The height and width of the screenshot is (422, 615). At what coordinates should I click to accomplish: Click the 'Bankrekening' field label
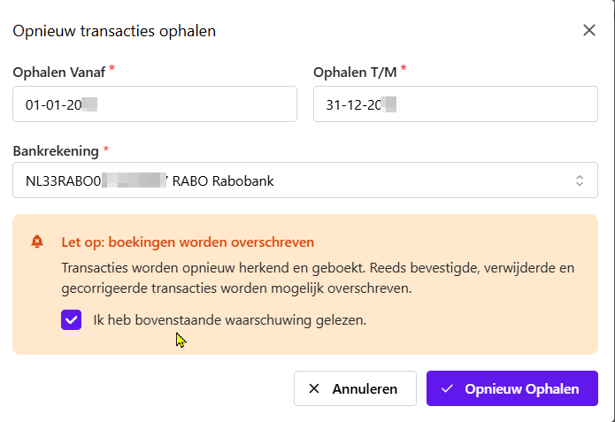click(56, 151)
